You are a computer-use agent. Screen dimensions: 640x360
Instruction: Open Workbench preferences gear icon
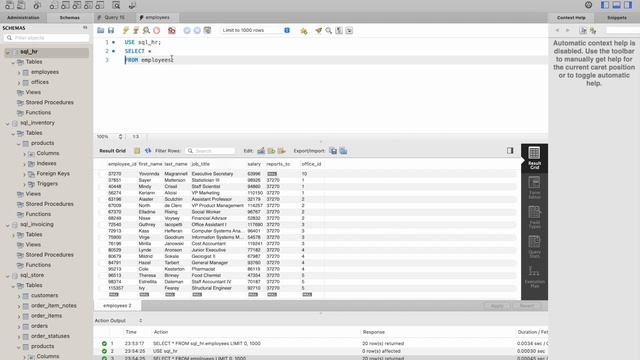click(x=588, y=5)
